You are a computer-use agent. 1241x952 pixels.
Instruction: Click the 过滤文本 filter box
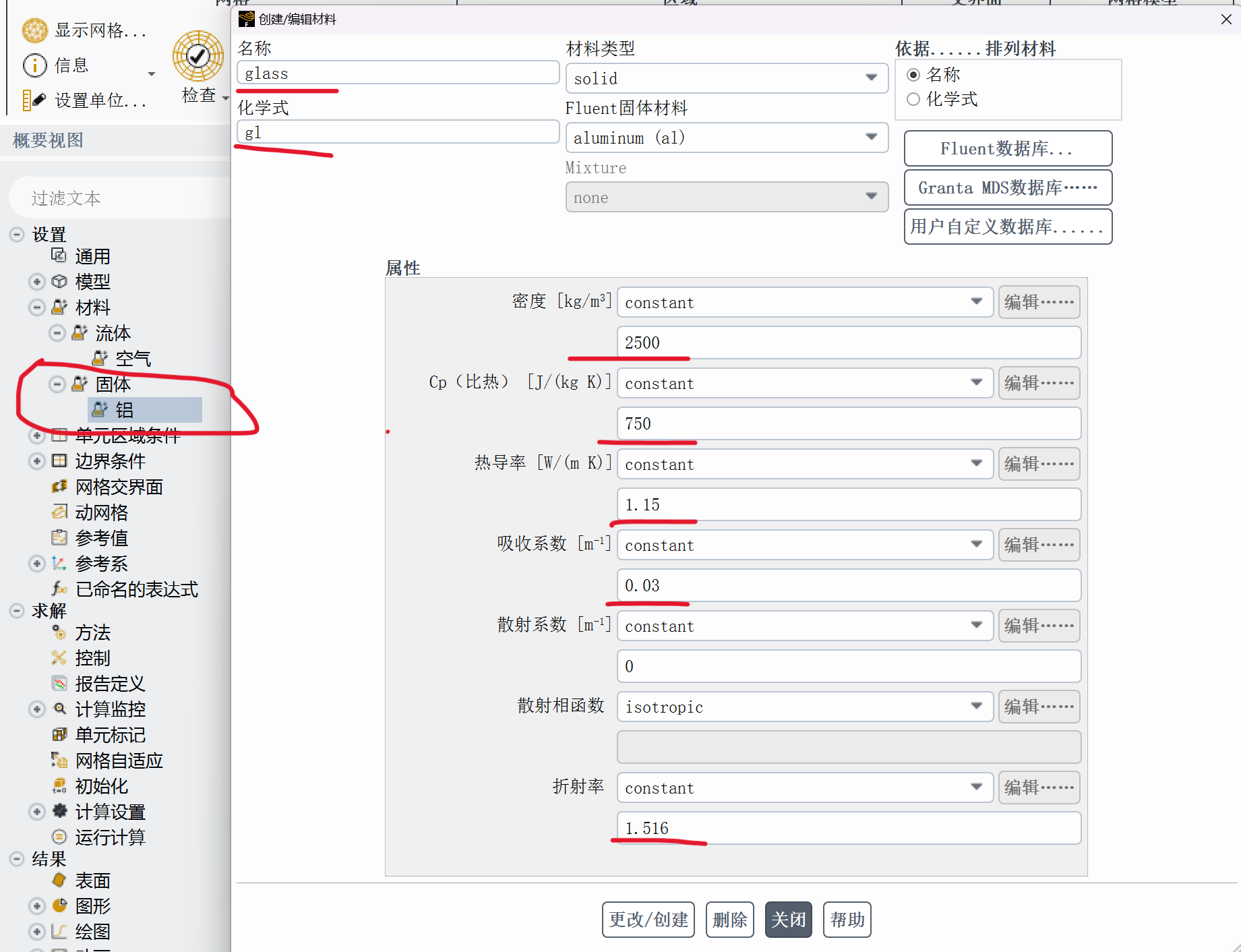[121, 198]
